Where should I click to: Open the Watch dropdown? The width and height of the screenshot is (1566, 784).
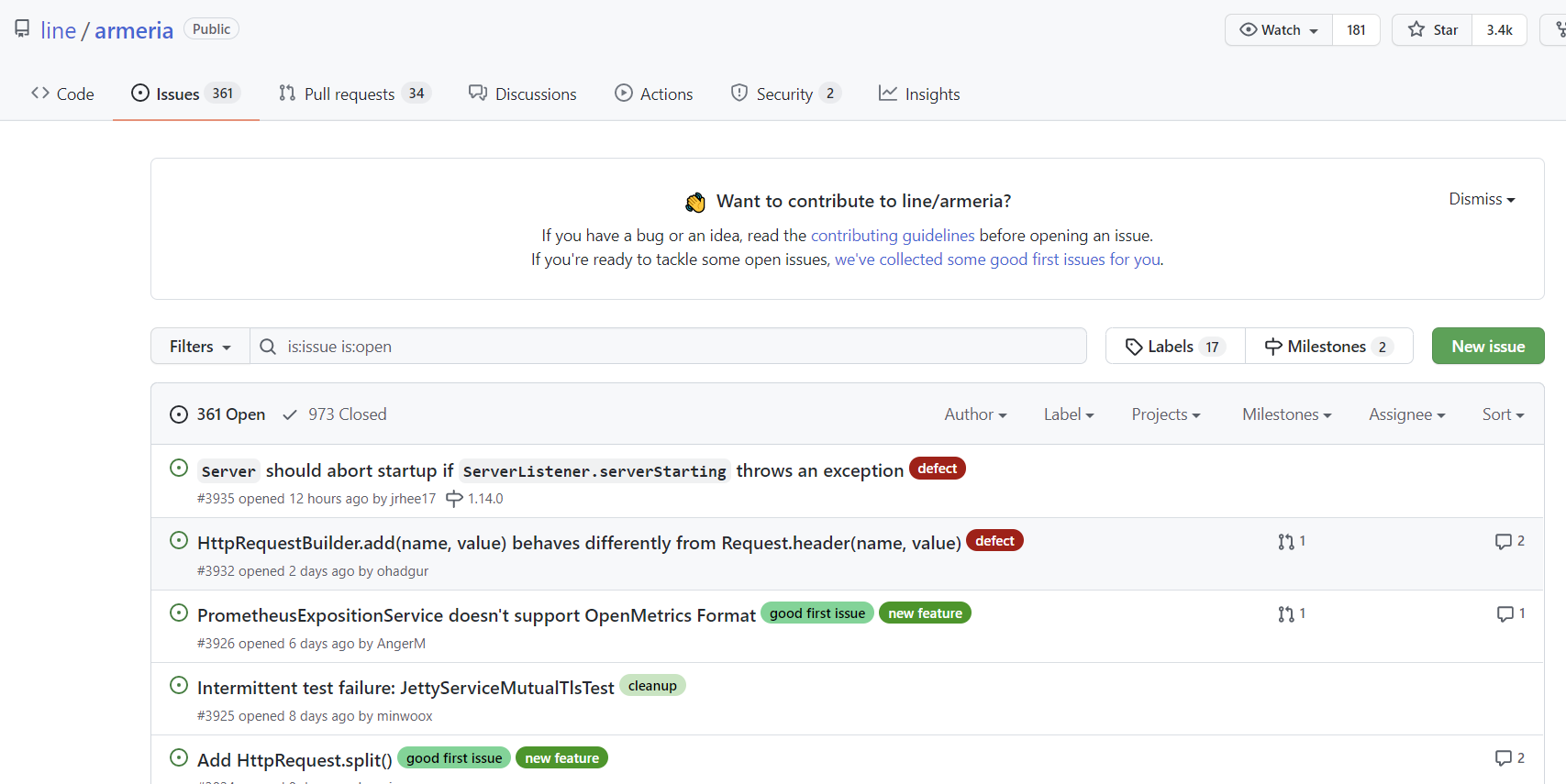tap(1279, 30)
